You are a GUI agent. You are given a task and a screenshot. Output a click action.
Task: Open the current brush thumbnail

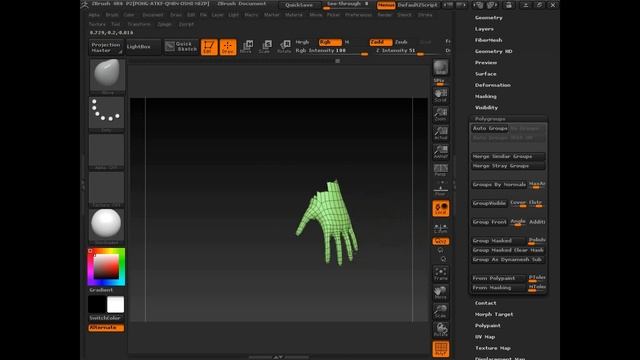pyautogui.click(x=107, y=76)
